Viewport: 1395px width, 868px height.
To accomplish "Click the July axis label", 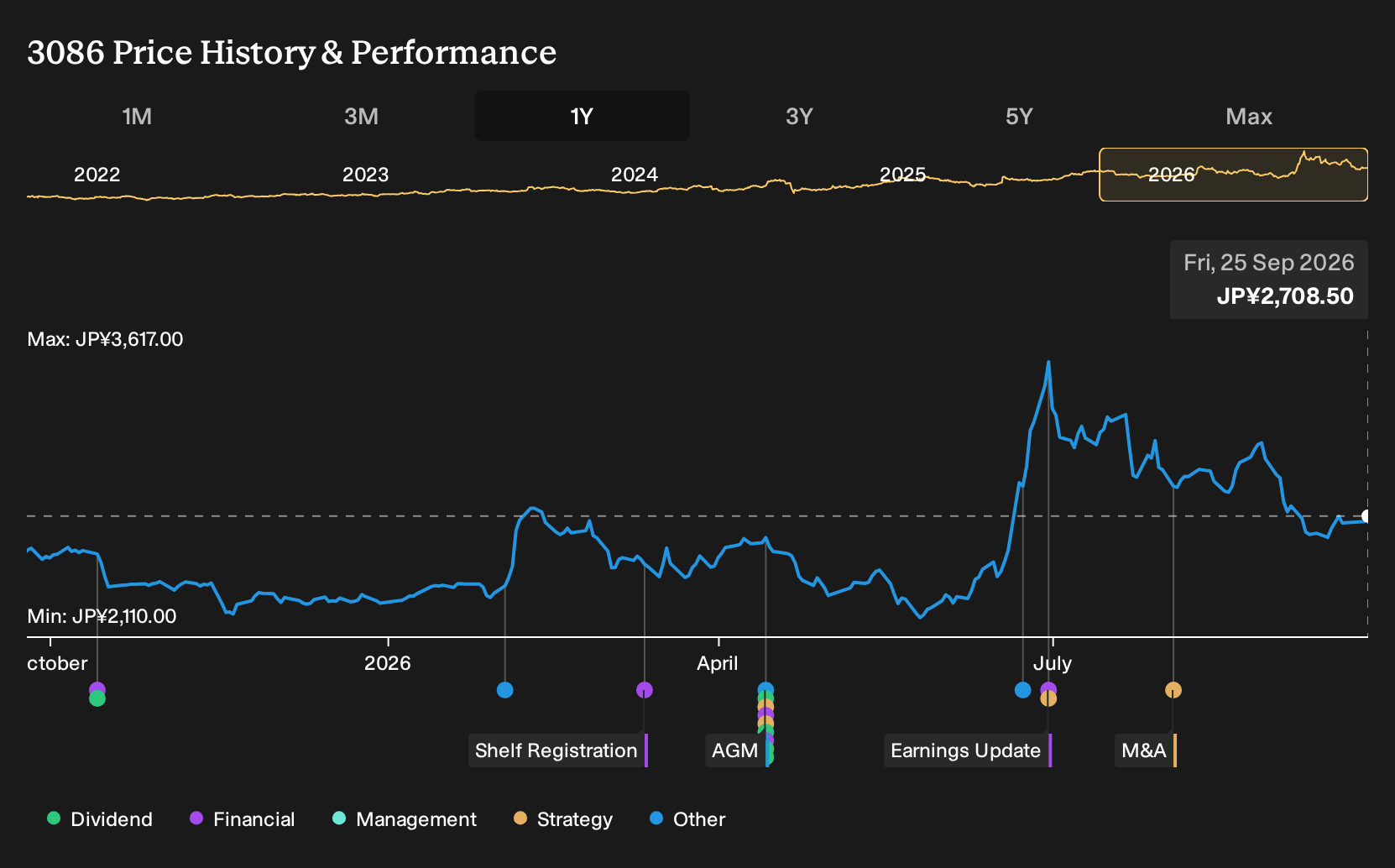I will [1053, 663].
